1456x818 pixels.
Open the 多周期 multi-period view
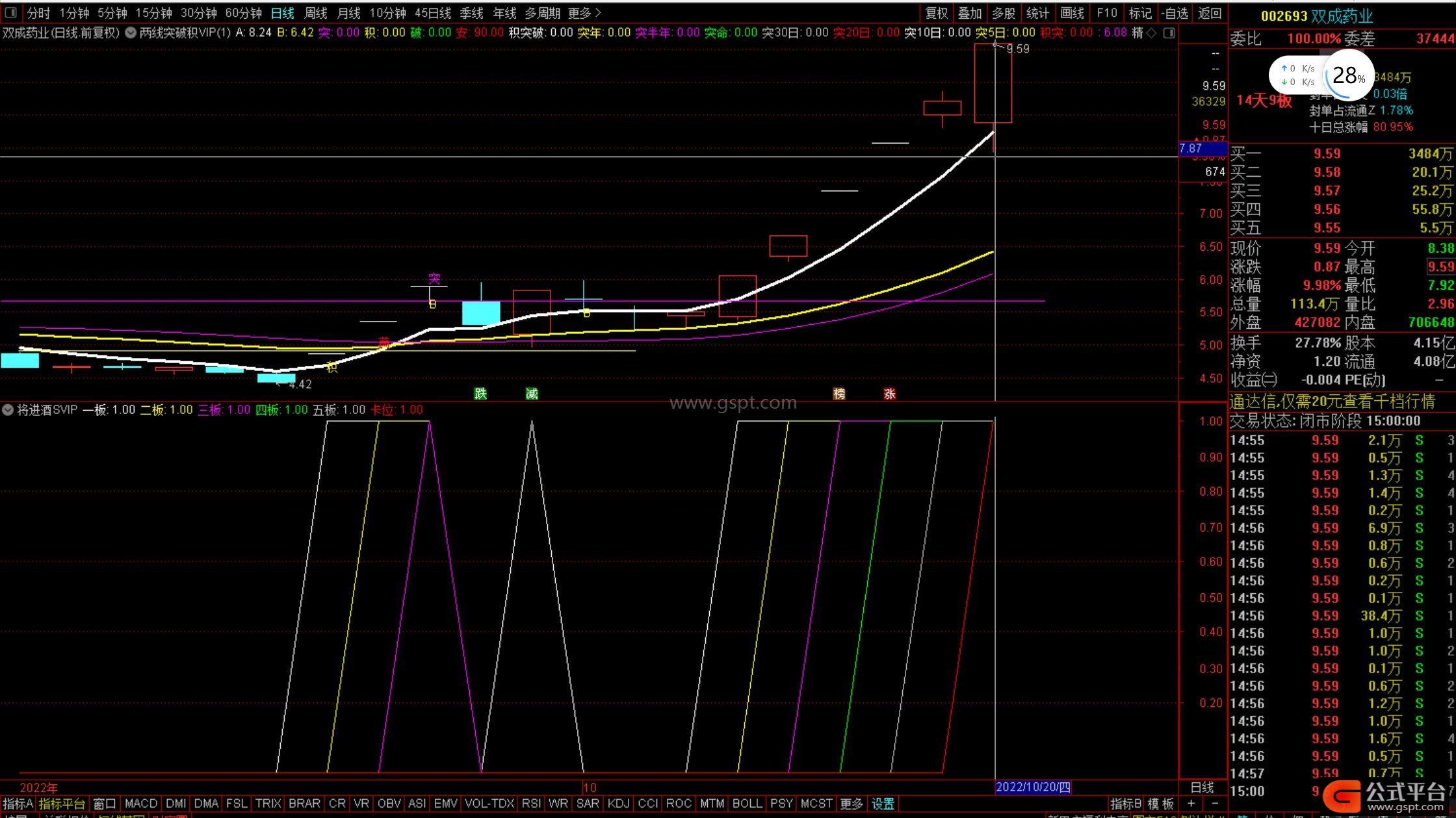(x=543, y=13)
